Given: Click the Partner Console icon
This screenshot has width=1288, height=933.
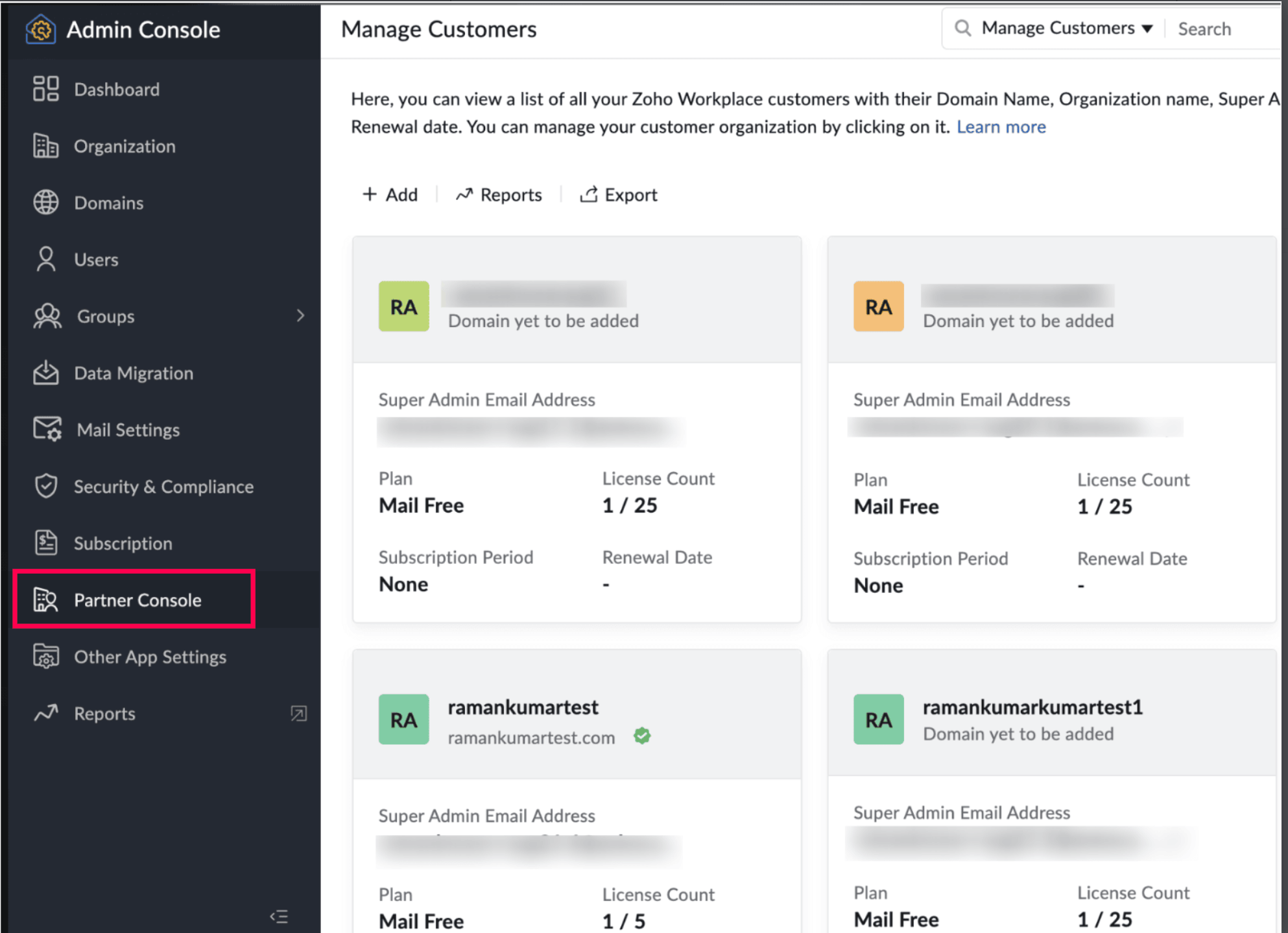Looking at the screenshot, I should tap(46, 600).
